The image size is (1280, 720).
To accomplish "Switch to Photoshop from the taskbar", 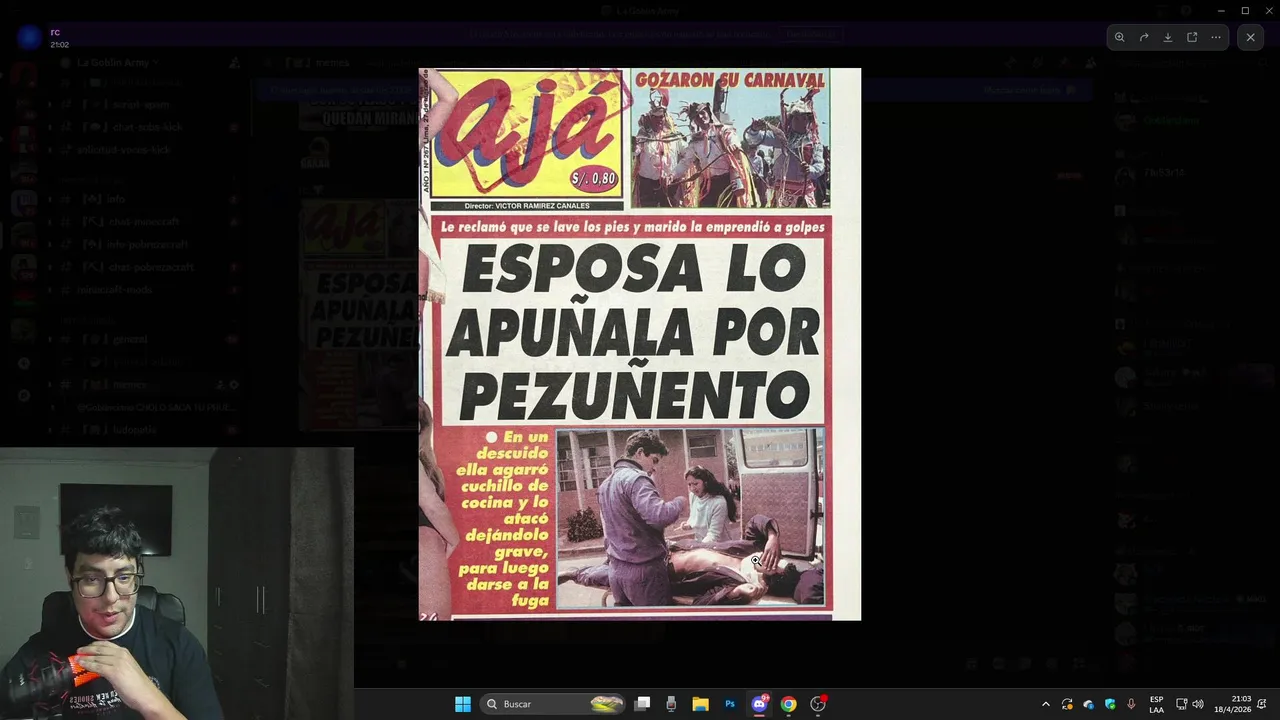I will coord(730,704).
